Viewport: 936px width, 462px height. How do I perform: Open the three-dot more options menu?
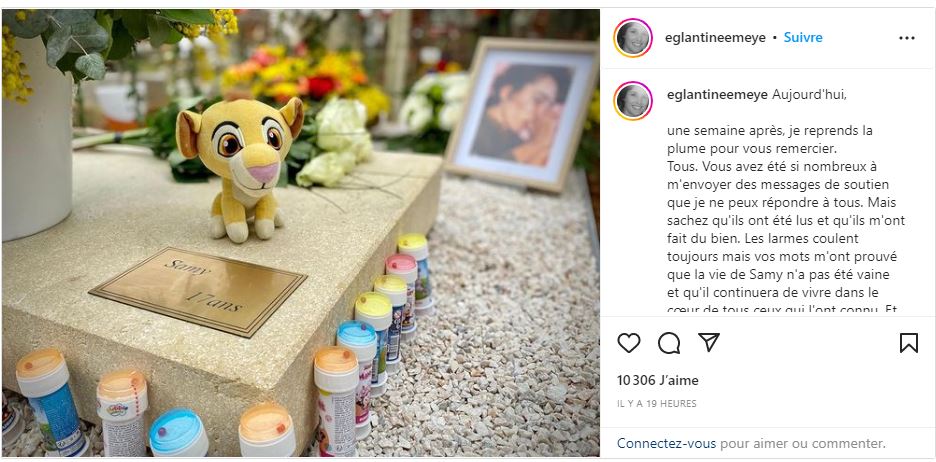click(907, 38)
